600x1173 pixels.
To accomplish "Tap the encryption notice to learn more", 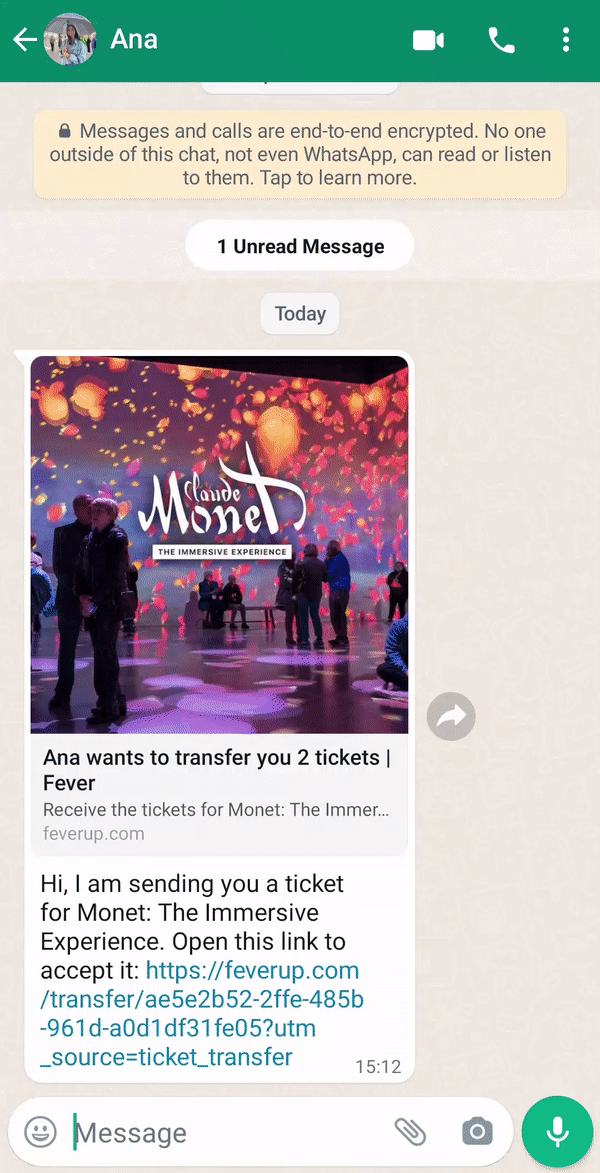I will point(299,155).
